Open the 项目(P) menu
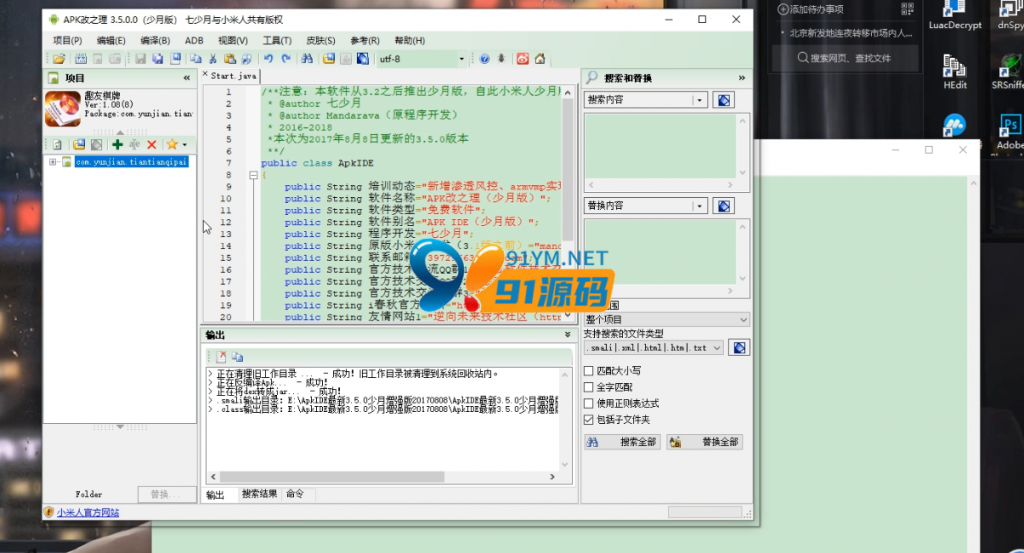Screen dimensions: 1024x553 pyautogui.click(x=67, y=40)
